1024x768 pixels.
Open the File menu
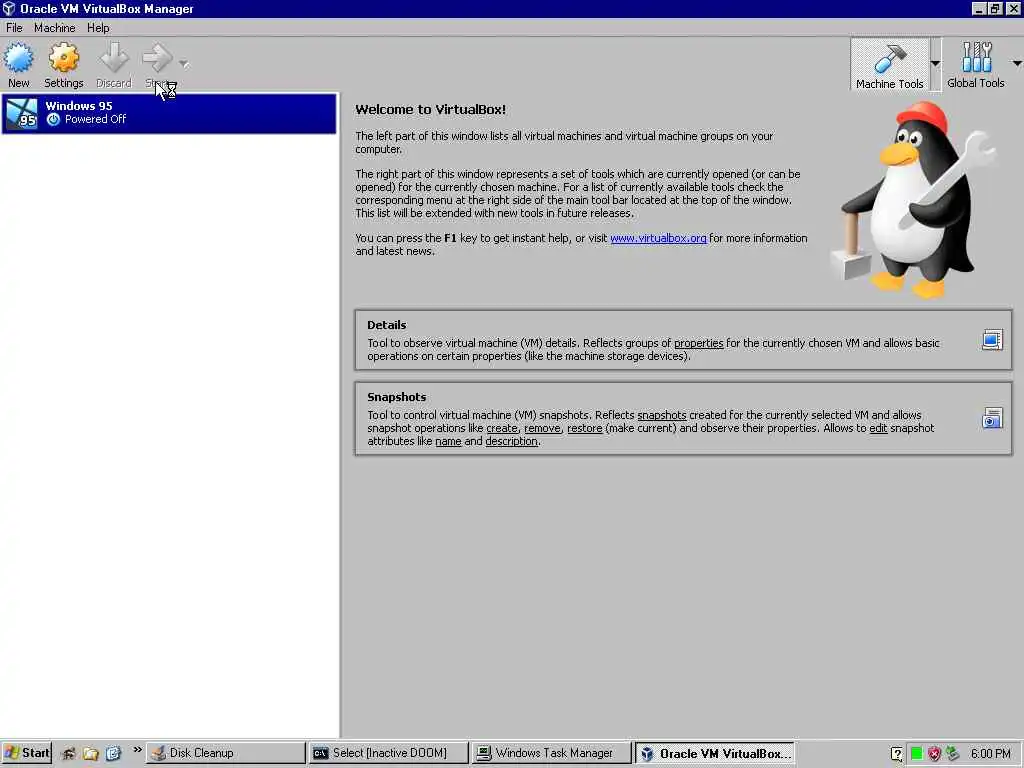14,27
